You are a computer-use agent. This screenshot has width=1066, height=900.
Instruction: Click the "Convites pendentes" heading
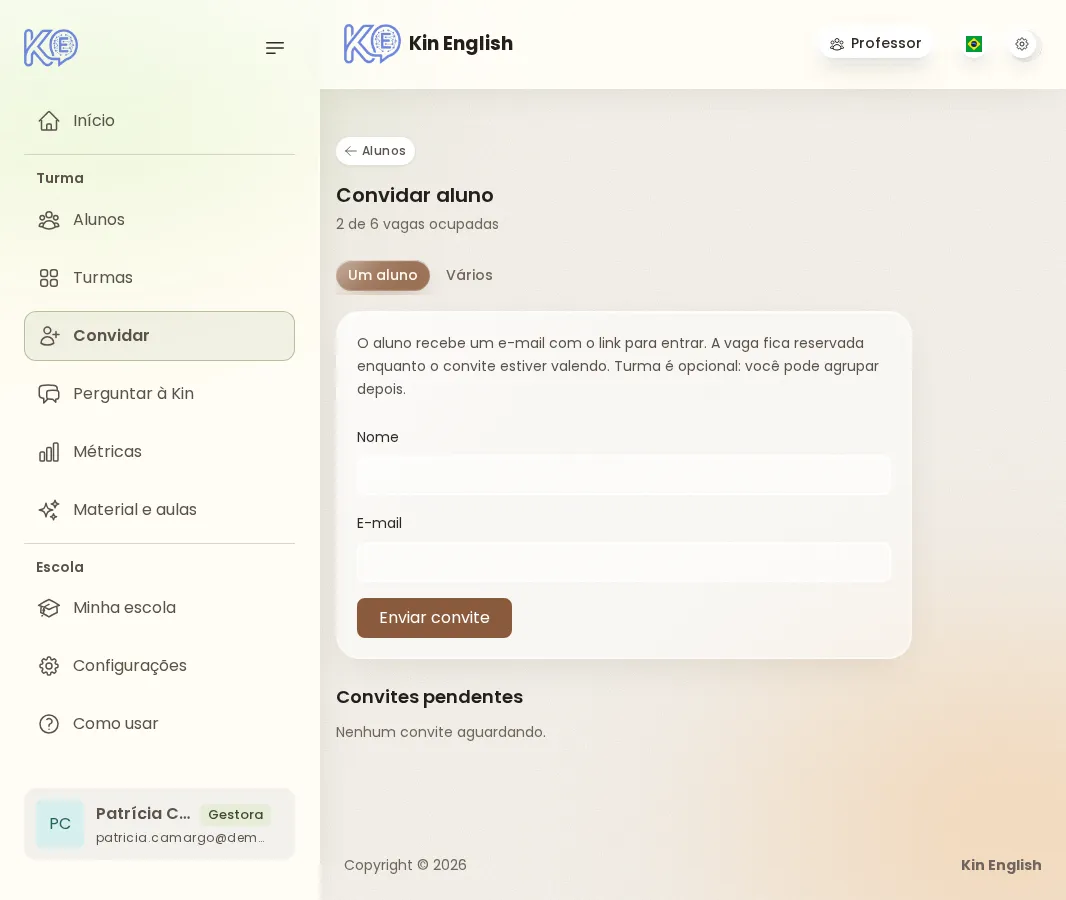430,697
